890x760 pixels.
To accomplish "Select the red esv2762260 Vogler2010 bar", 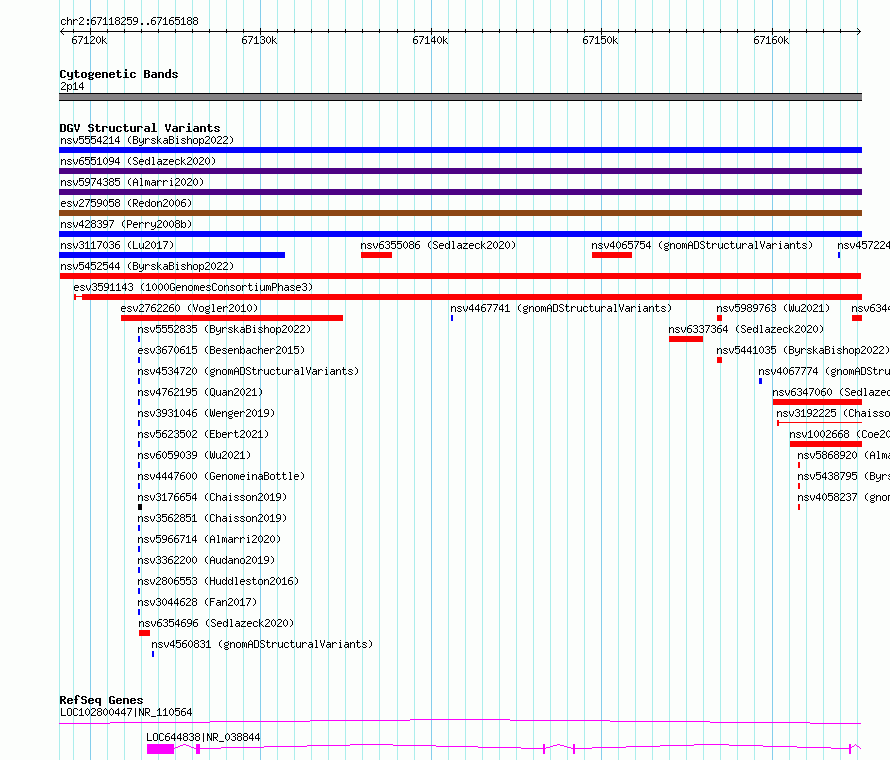I will pos(232,318).
